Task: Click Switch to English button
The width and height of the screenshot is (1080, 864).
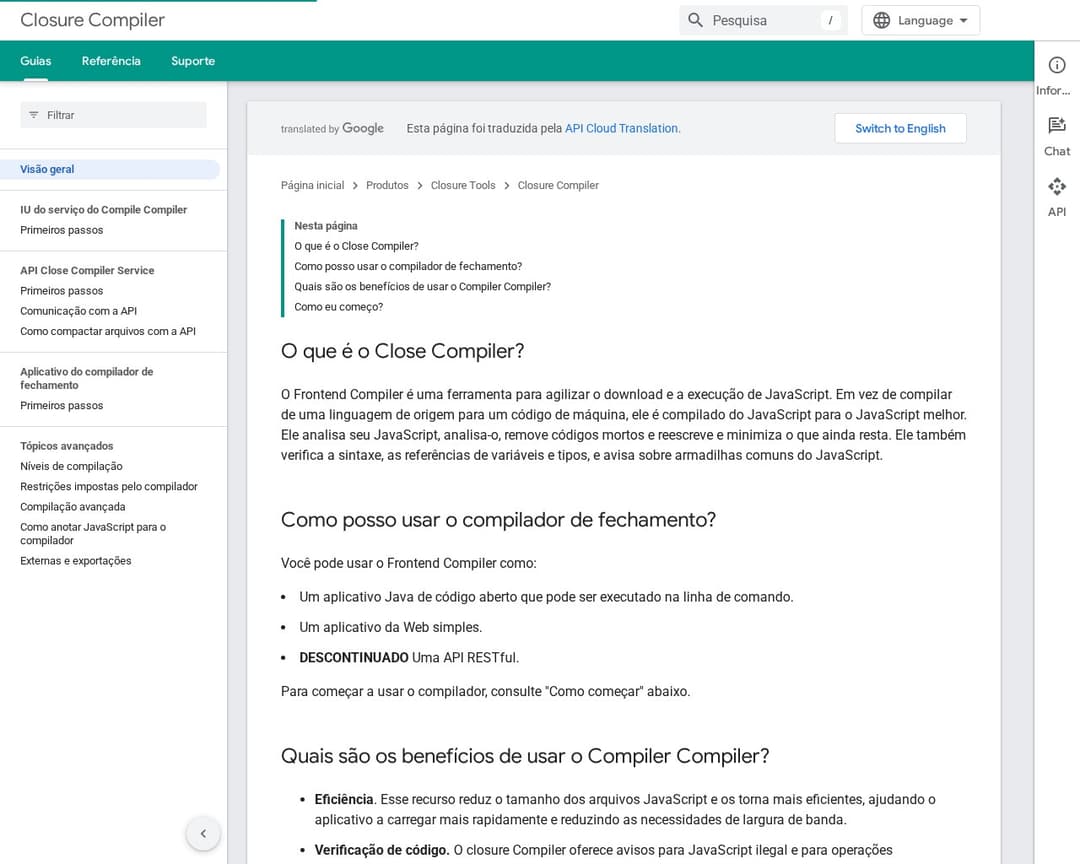Action: coord(900,128)
